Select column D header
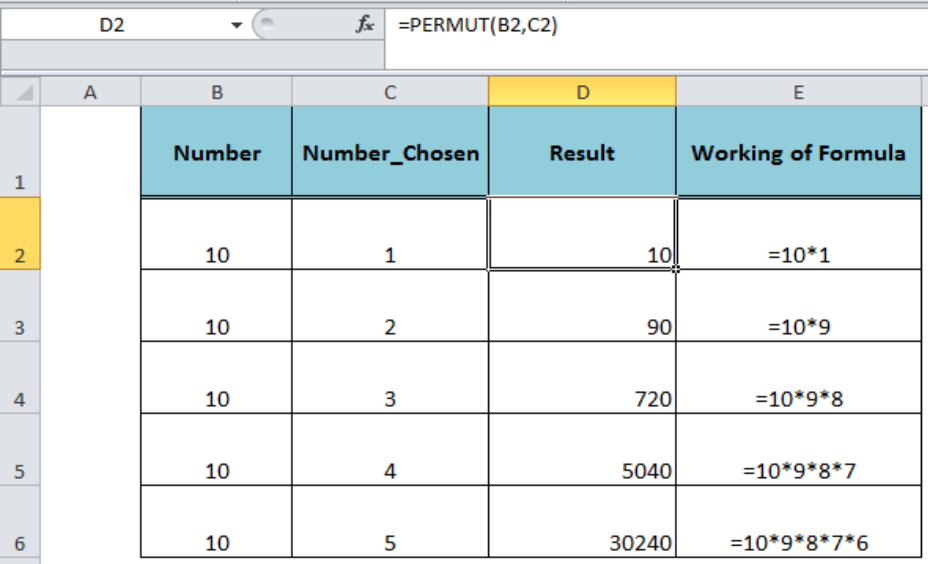 point(582,92)
